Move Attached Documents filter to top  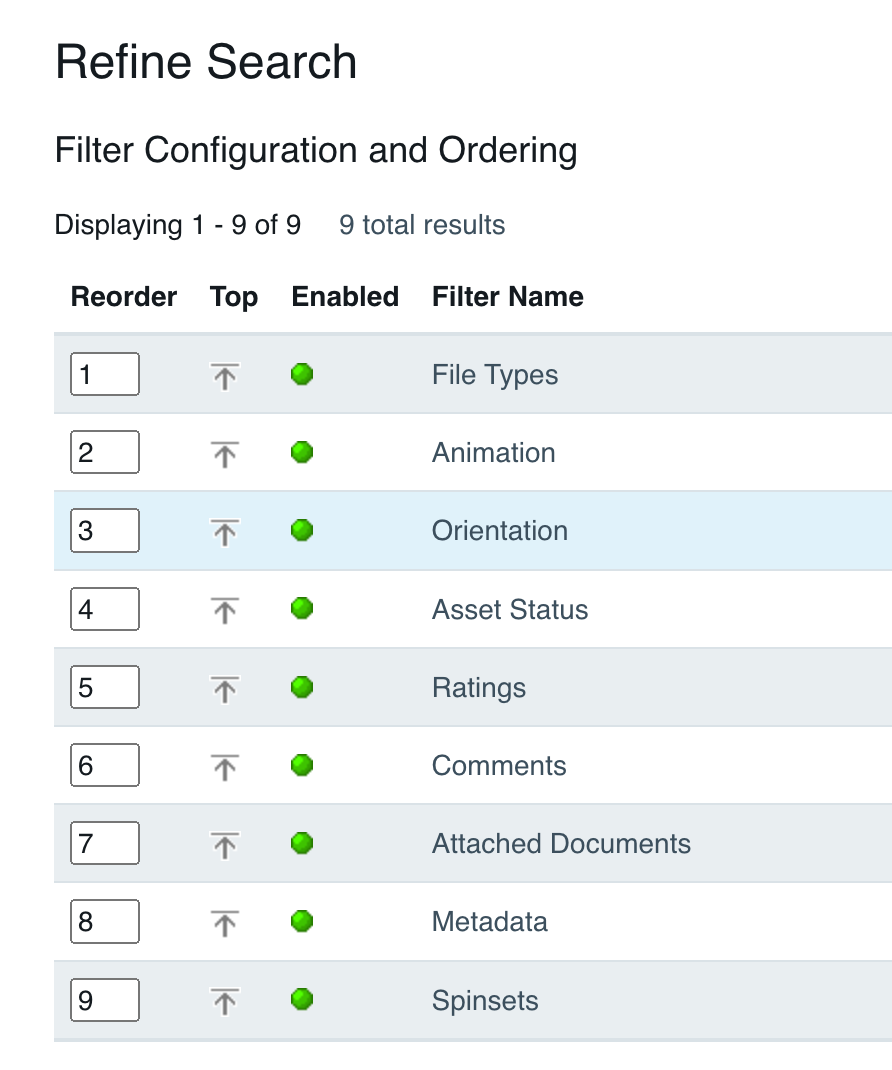[x=225, y=842]
